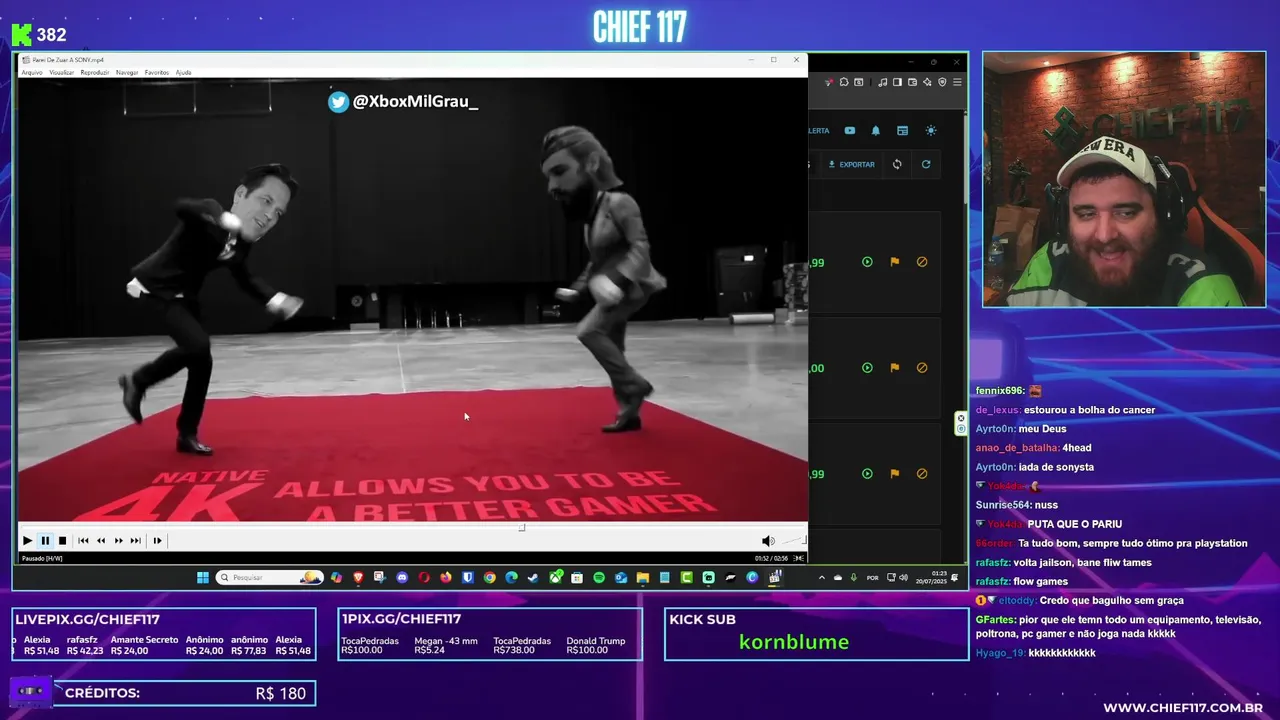Click the pause button in media player

click(x=45, y=541)
